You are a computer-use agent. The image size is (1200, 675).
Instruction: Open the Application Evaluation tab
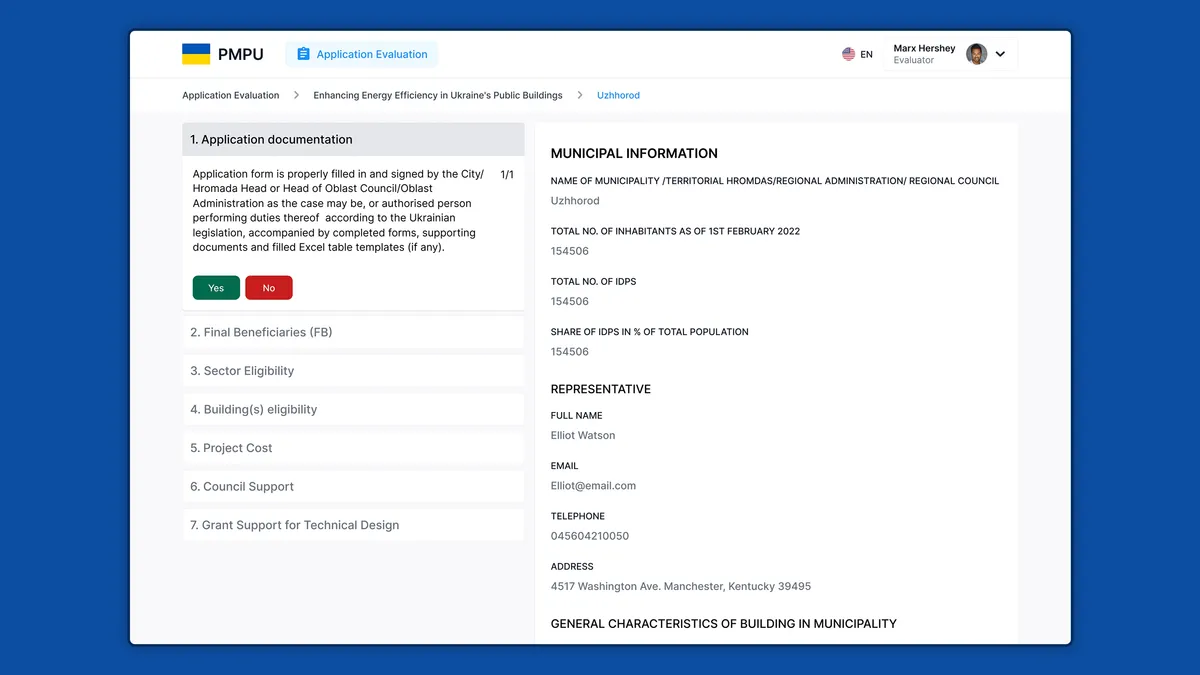(x=361, y=54)
